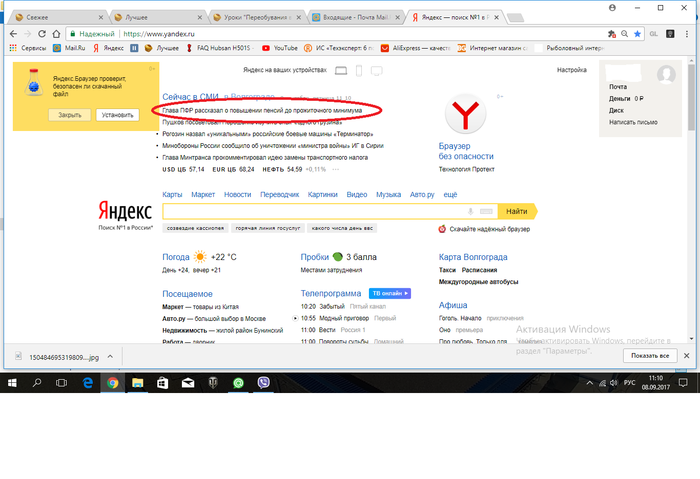Screen dimensions: 700x479
Task: Open the Mail.Ru bookmark
Action: point(69,48)
